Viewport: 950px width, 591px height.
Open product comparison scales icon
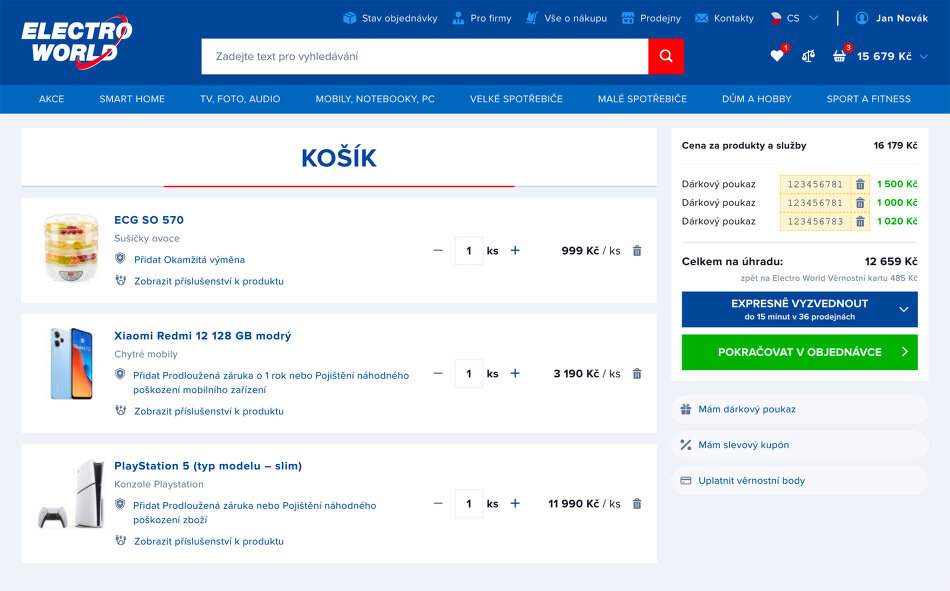point(808,56)
